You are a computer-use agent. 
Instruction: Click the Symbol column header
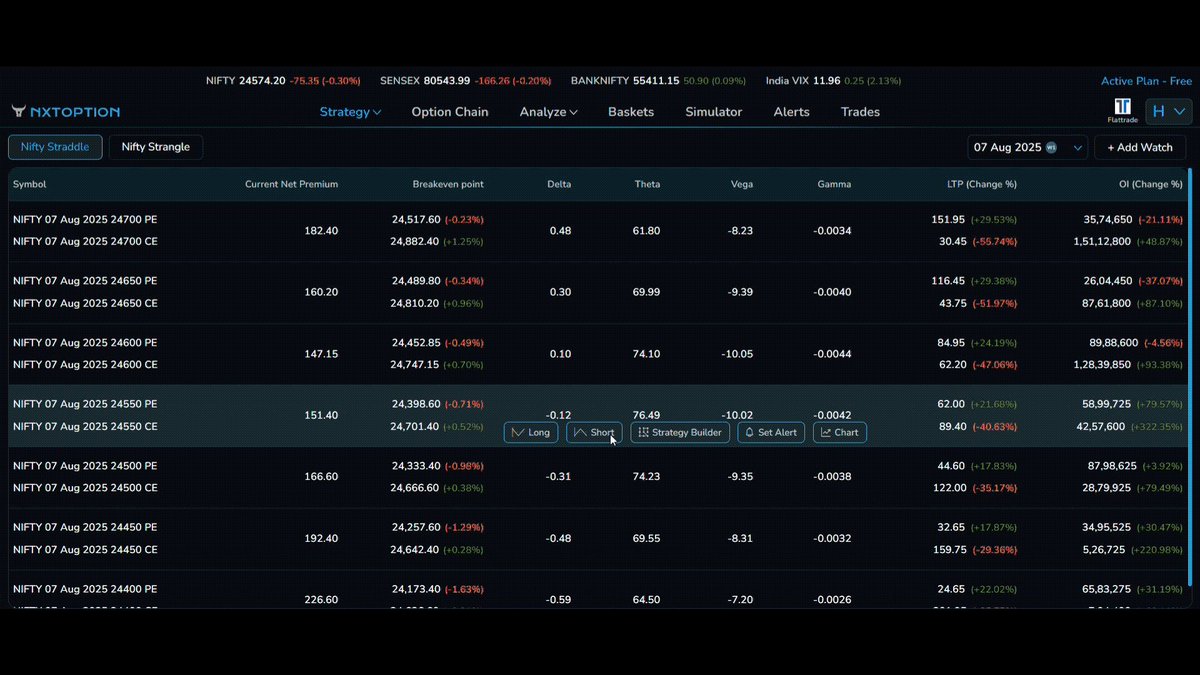click(30, 184)
